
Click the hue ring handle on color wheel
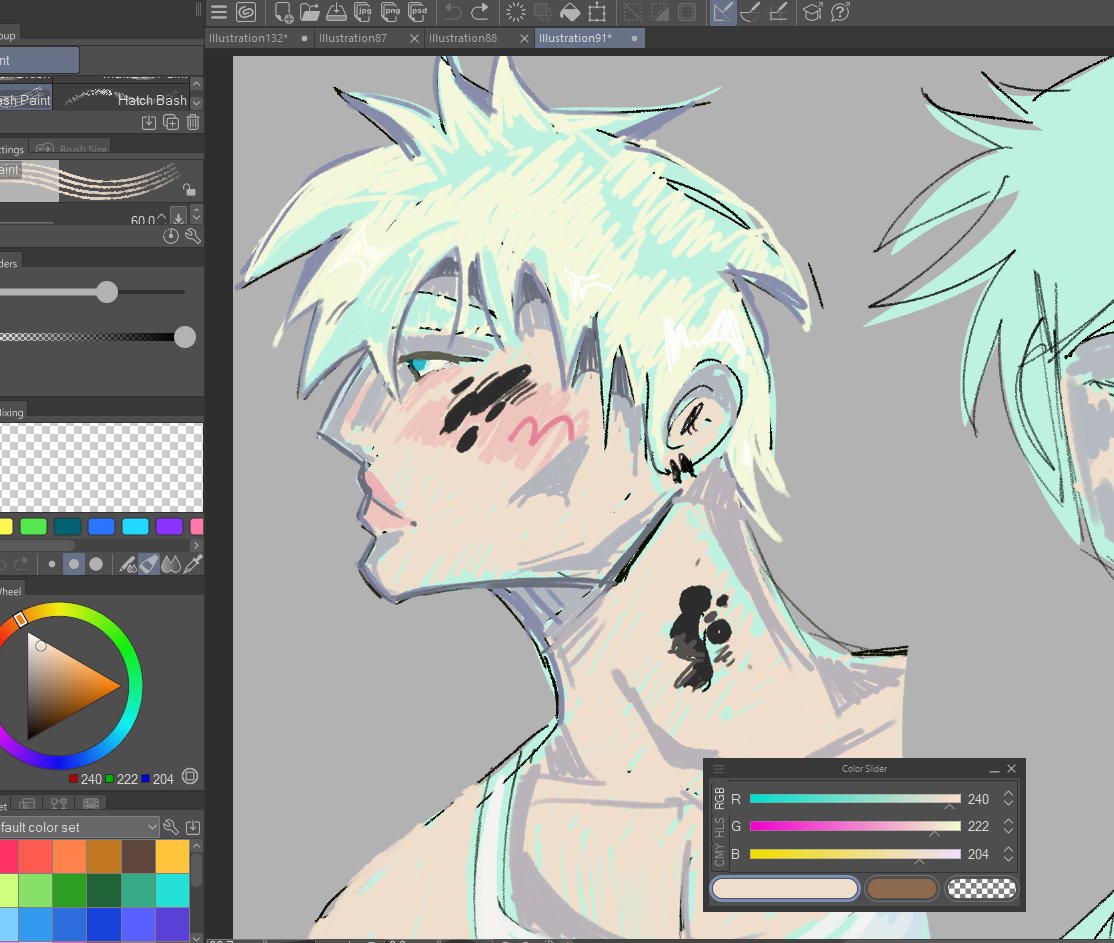(x=21, y=619)
